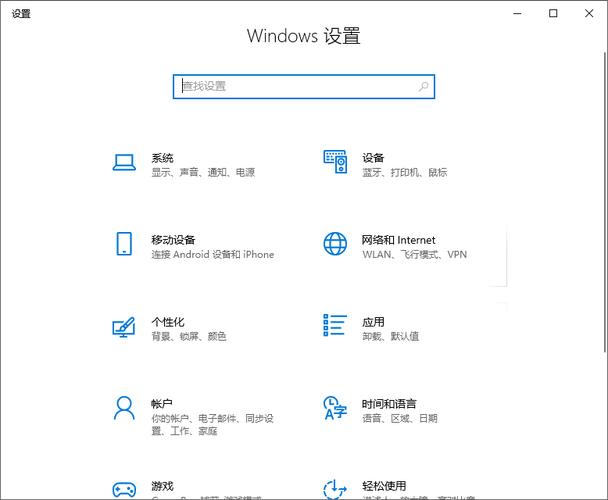The height and width of the screenshot is (500, 608).
Task: Click the 轻松使用 accessibility icon
Action: click(335, 488)
